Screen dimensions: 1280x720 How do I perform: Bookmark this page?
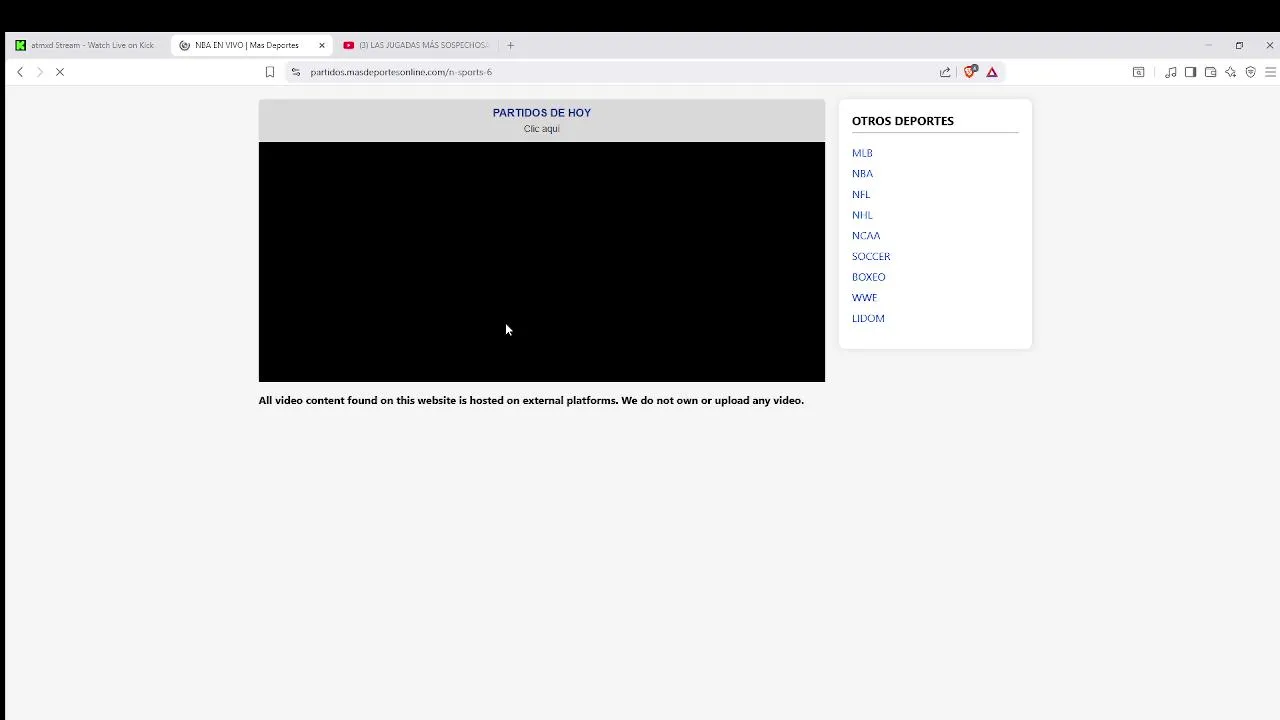[270, 72]
